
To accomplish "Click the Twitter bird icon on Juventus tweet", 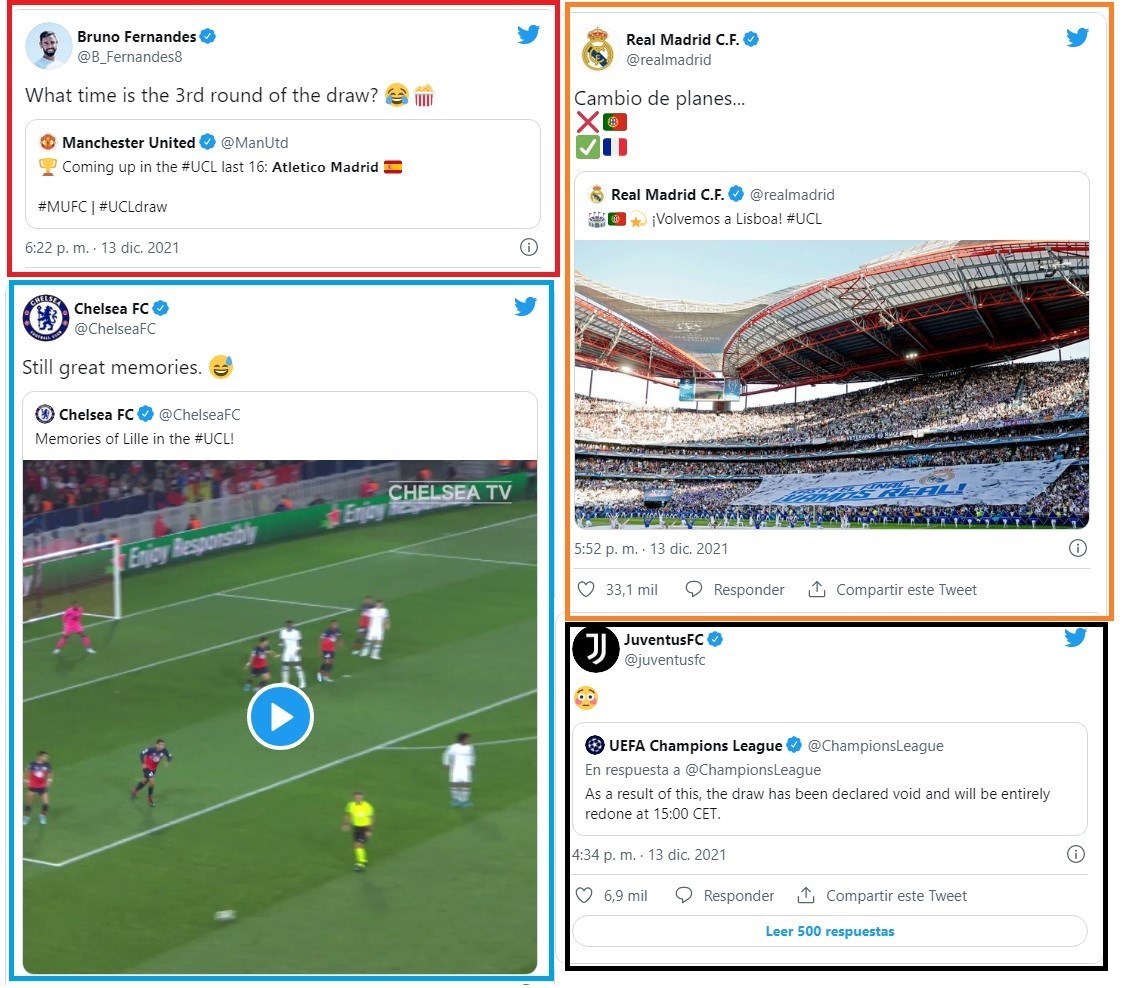I will point(1075,636).
